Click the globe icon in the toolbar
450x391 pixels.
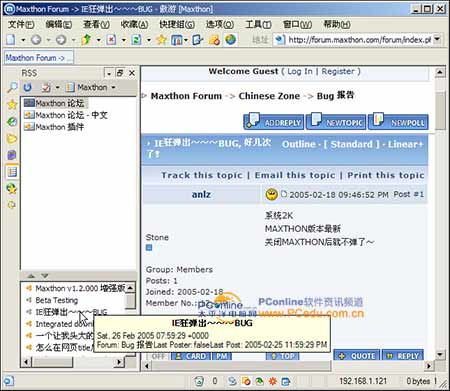(230, 40)
